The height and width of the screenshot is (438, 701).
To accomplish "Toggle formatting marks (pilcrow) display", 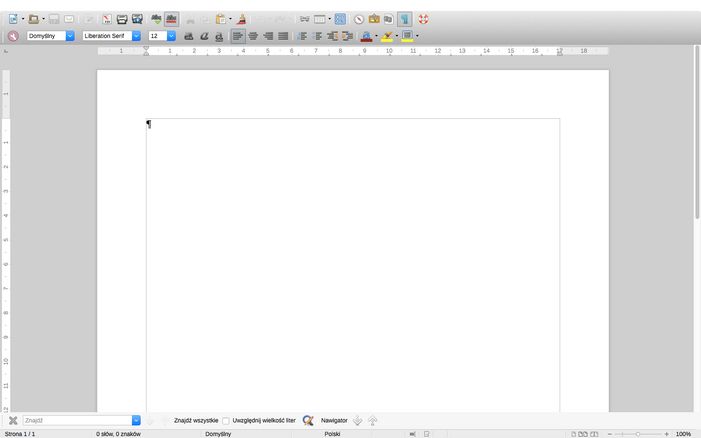I will pyautogui.click(x=405, y=19).
